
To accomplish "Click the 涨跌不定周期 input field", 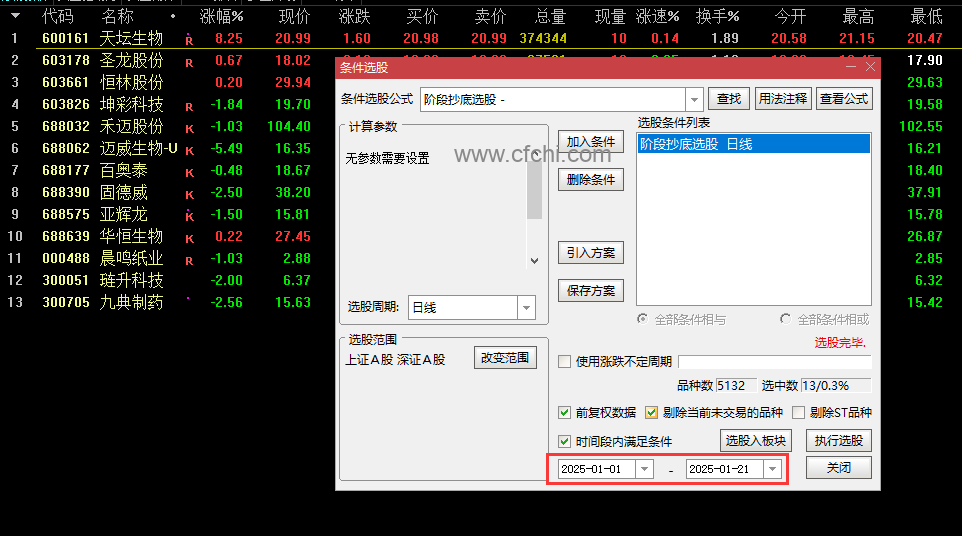I will [x=775, y=362].
